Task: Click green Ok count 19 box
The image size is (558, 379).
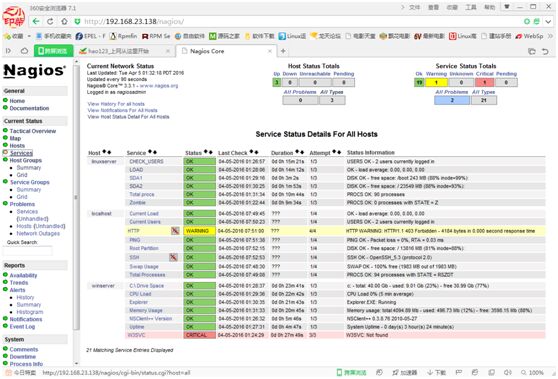Action: tap(419, 83)
